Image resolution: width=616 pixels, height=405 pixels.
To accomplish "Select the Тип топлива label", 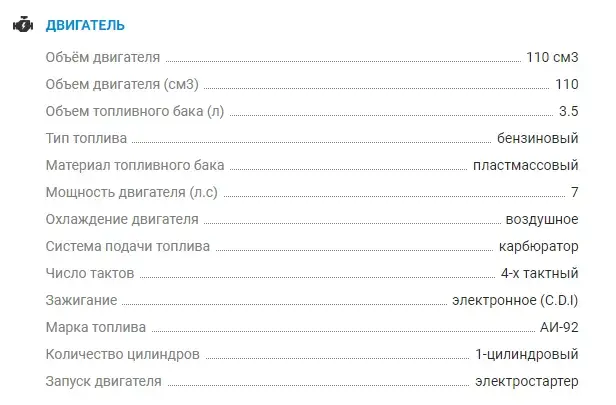I will (86, 138).
